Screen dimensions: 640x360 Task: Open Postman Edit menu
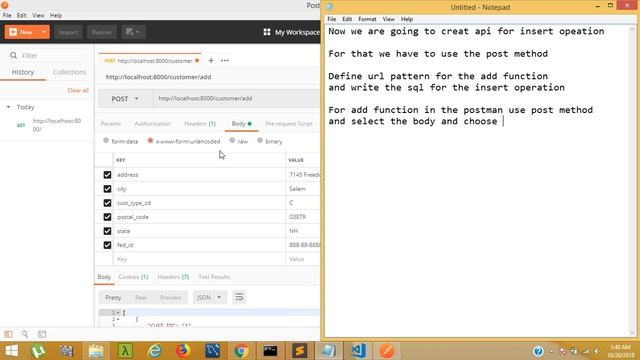[x=21, y=16]
